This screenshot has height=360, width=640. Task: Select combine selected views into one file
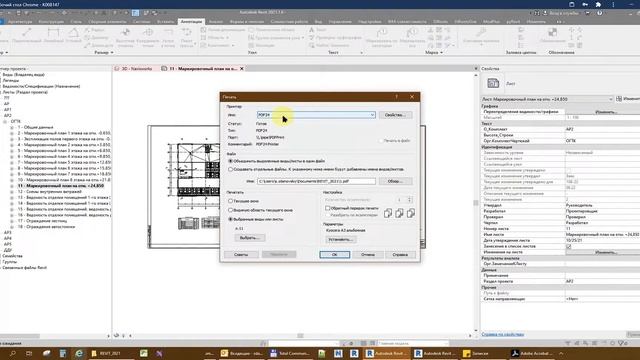[x=231, y=161]
